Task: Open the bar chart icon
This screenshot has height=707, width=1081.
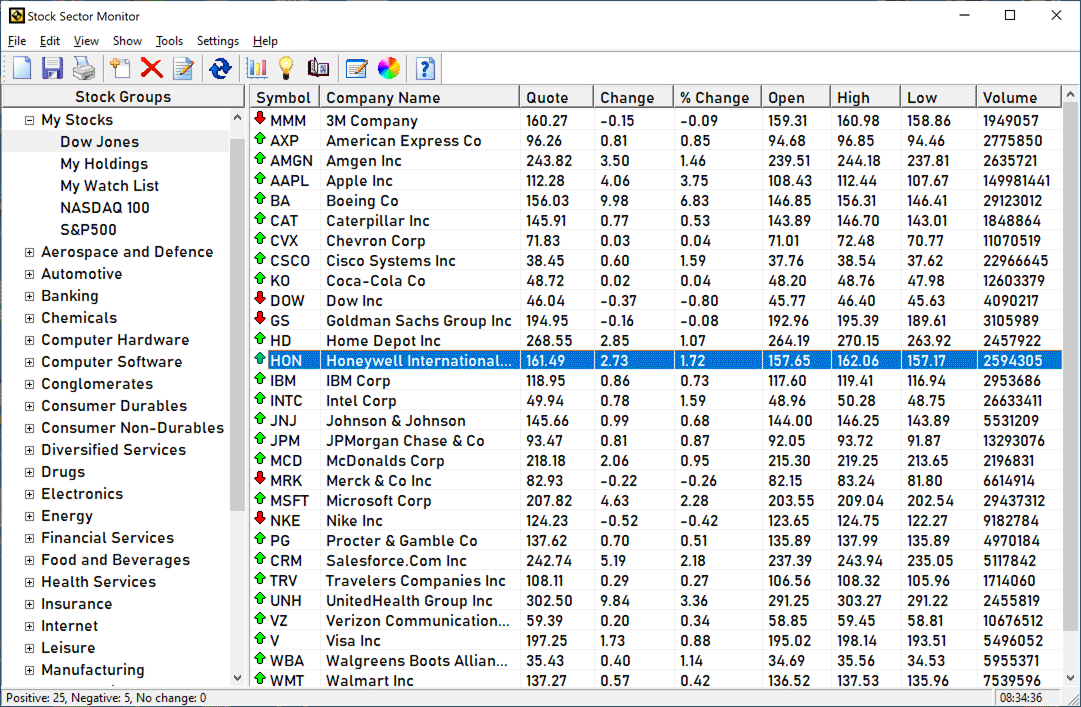Action: pyautogui.click(x=257, y=68)
